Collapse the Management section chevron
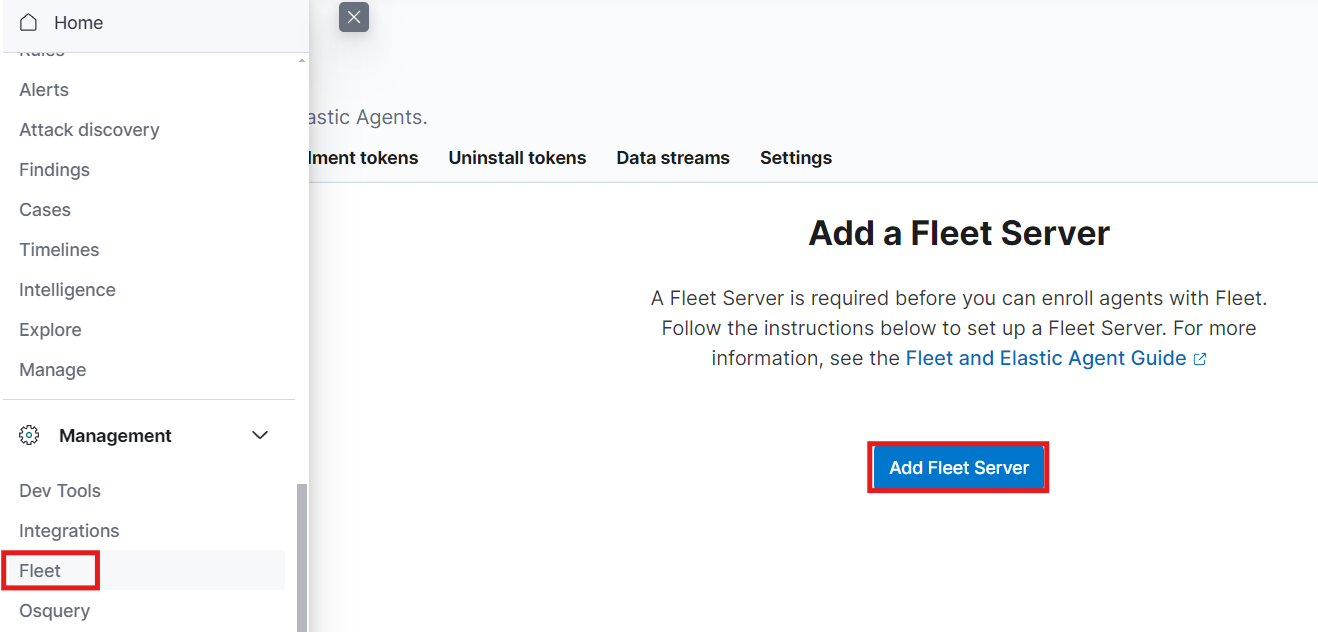This screenshot has width=1318, height=632. point(260,435)
